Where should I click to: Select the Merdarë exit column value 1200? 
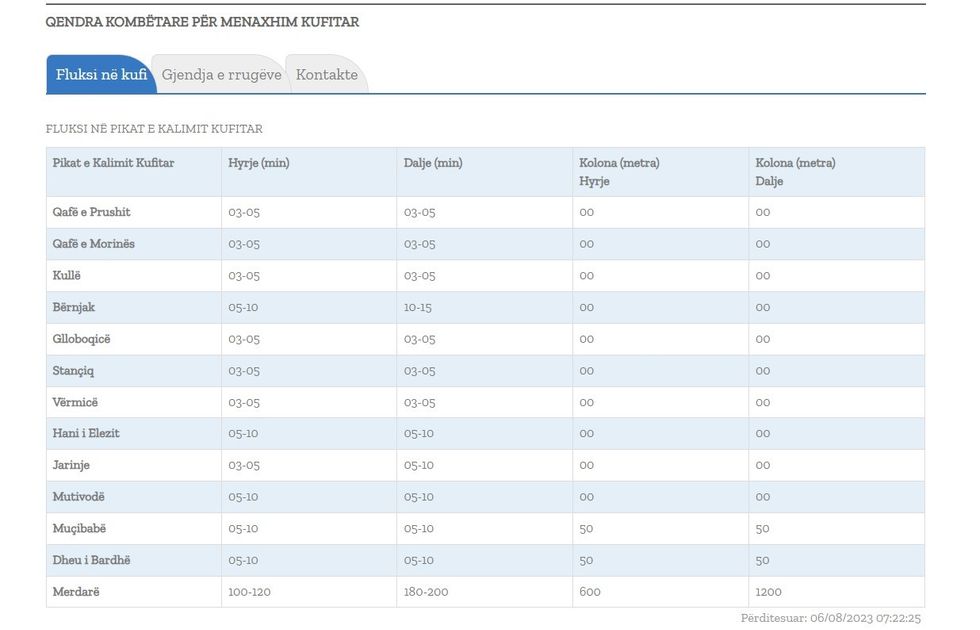coord(769,592)
